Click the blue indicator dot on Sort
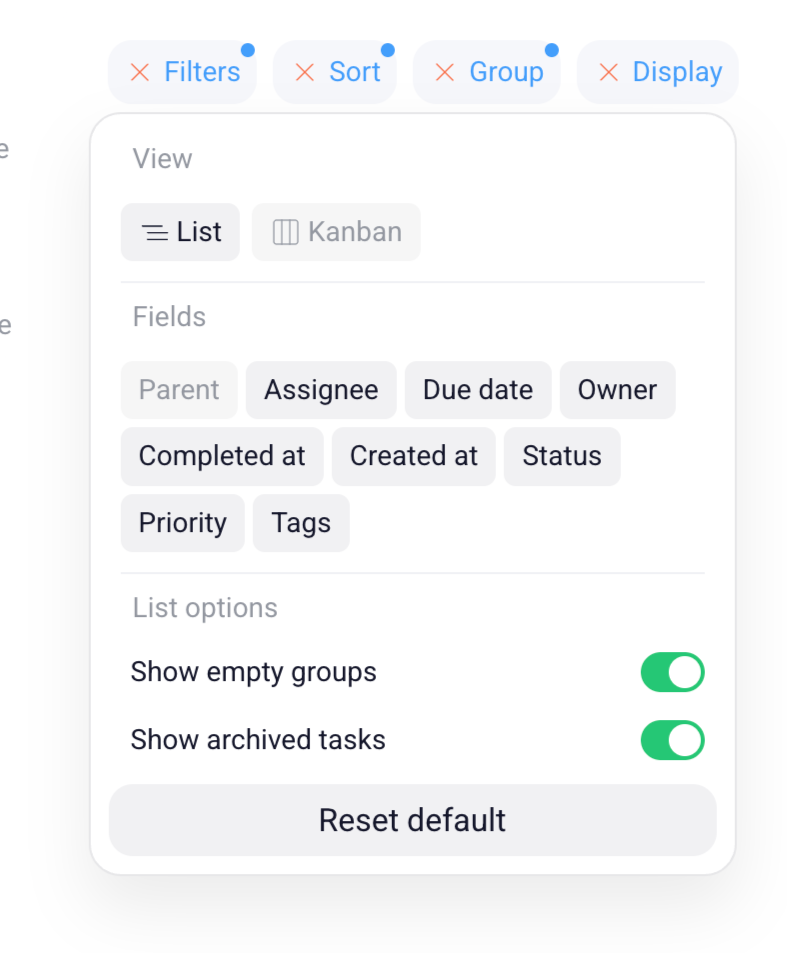The width and height of the screenshot is (787, 953). tap(388, 47)
